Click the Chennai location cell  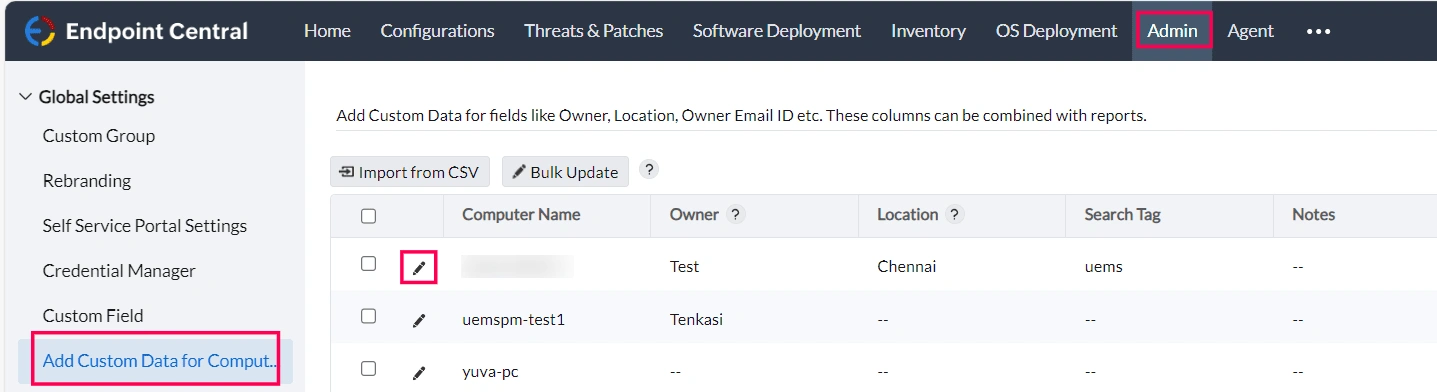906,267
